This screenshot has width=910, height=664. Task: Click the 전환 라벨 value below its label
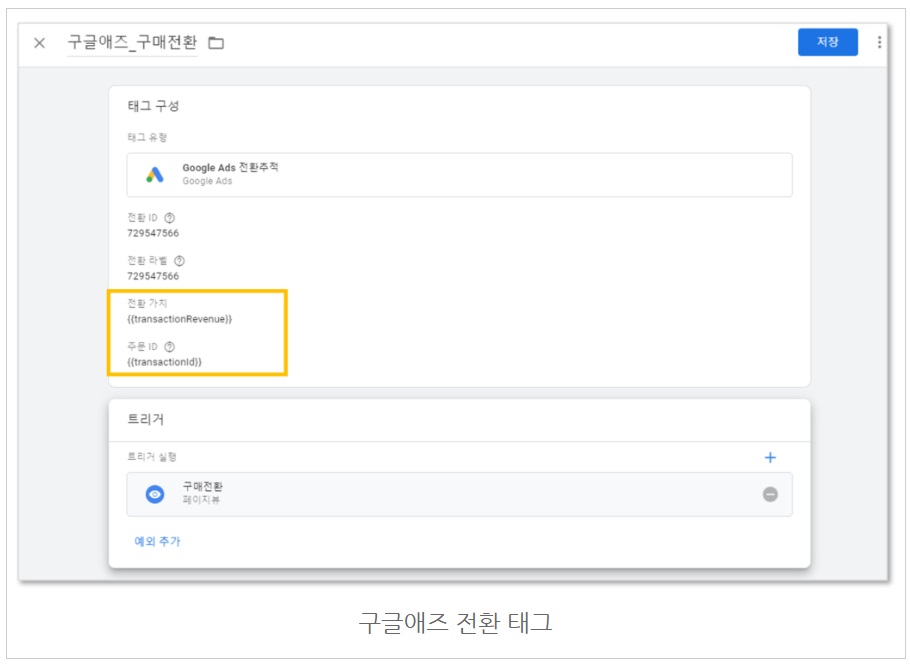pos(153,276)
